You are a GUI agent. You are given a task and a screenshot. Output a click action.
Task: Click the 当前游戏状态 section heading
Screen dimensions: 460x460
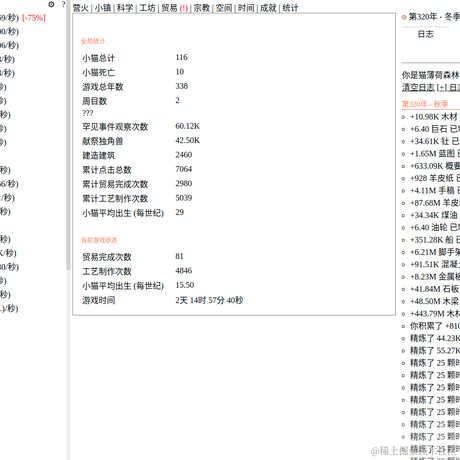coord(99,240)
